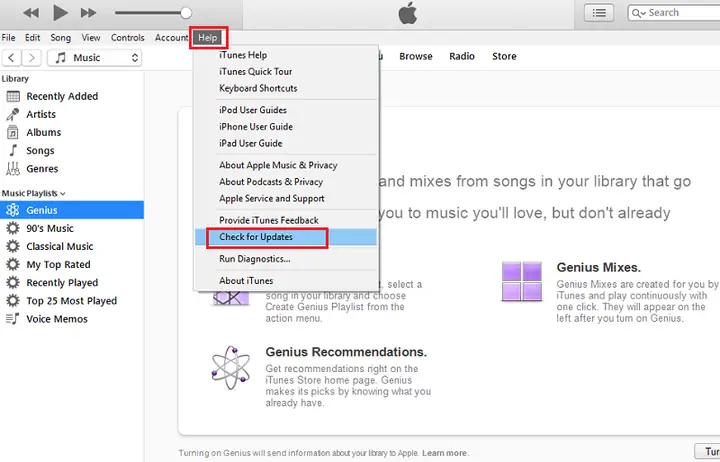Click the Learn more link

(x=444, y=453)
